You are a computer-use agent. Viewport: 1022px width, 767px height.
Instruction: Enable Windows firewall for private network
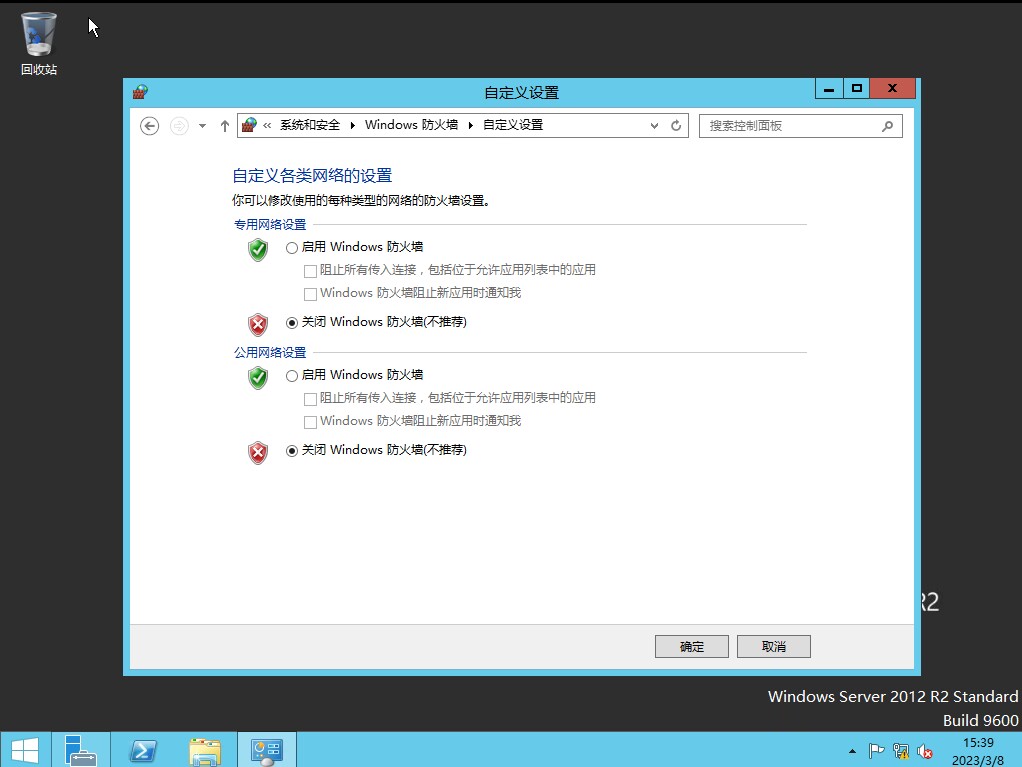click(292, 248)
